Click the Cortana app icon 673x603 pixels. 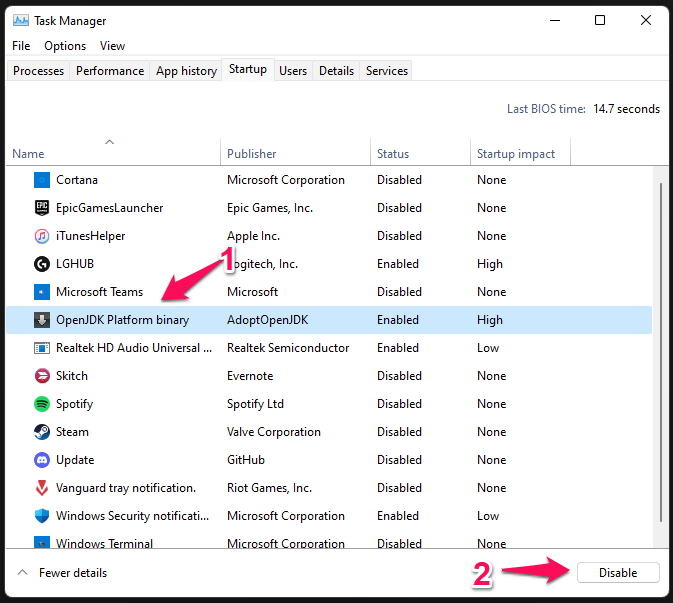[42, 180]
